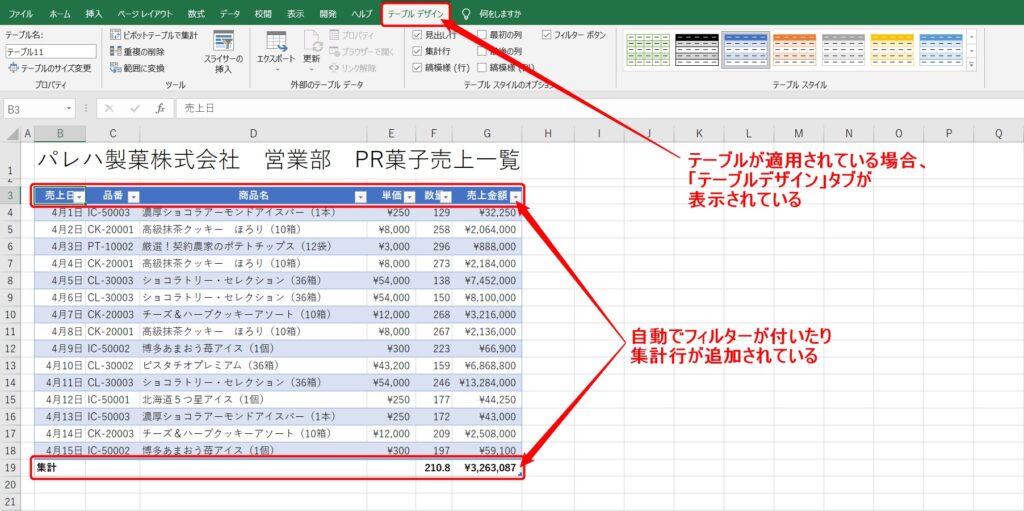Open filter dropdown for 数量 column
Viewport: 1024px width, 511px height.
click(446, 196)
